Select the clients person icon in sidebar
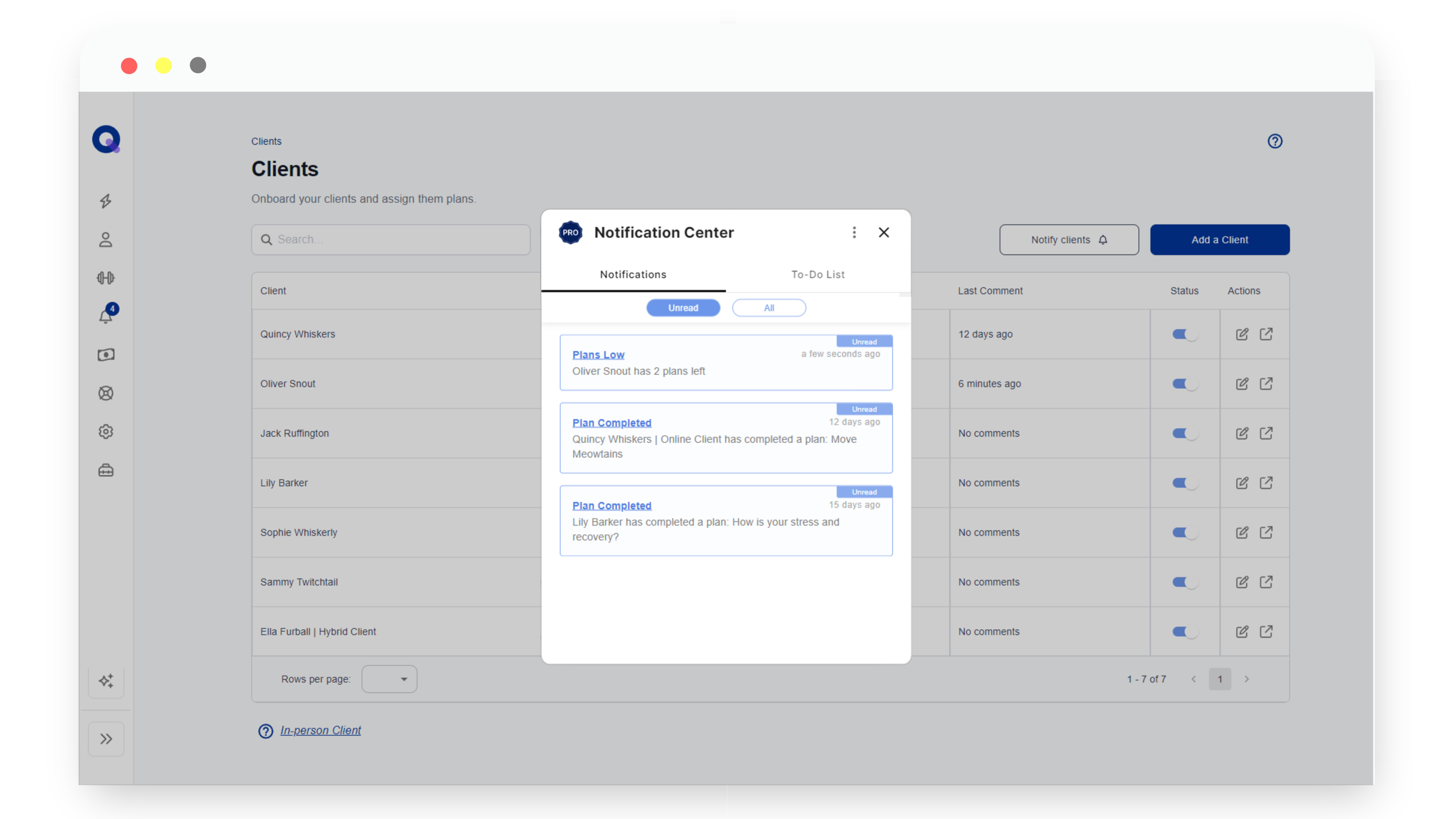 coord(106,240)
